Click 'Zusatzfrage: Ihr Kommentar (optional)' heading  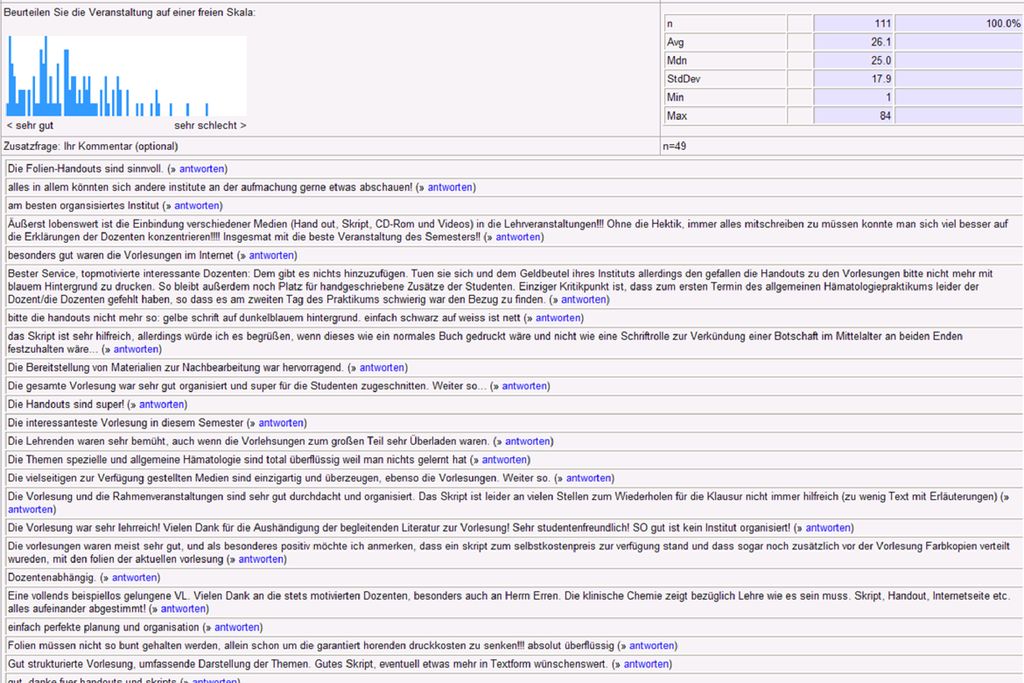pyautogui.click(x=91, y=146)
